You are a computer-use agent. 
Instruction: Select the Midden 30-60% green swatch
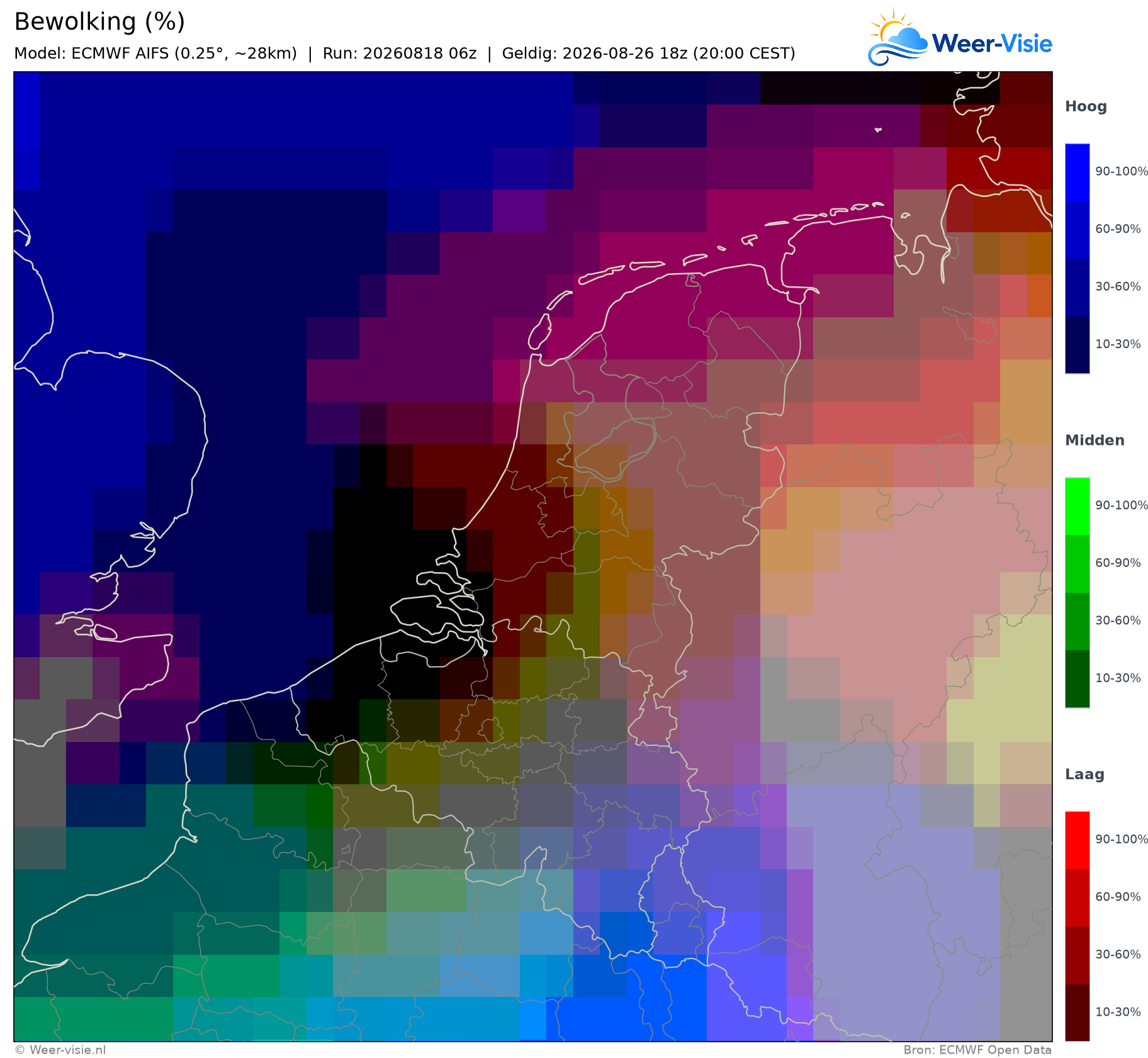tap(1077, 622)
